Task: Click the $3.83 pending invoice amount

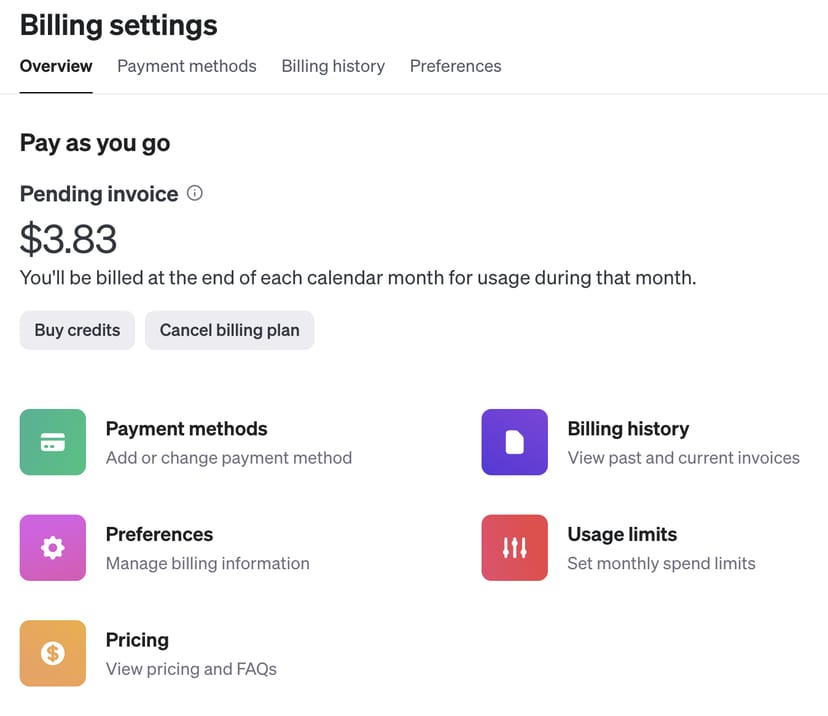Action: tap(68, 239)
